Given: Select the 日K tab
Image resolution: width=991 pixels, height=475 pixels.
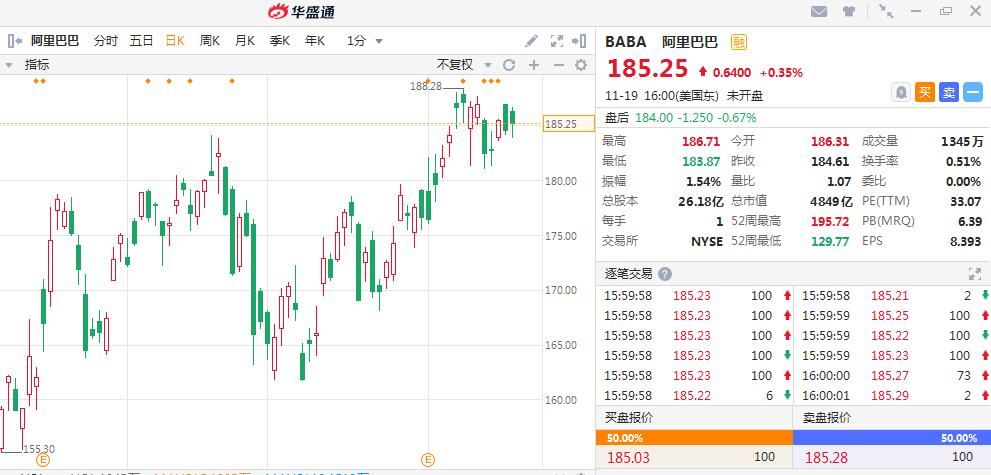Looking at the screenshot, I should pos(175,41).
